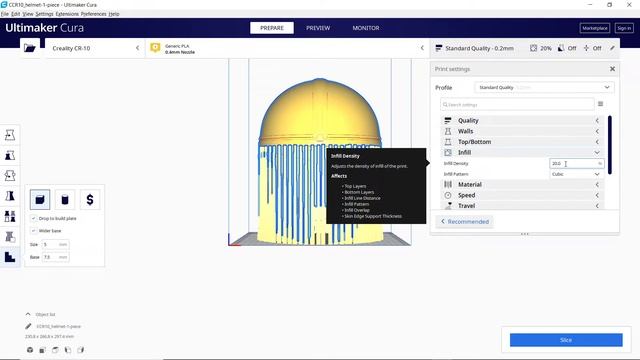Switch to left view camera icon
The width and height of the screenshot is (640, 360).
tap(68, 350)
